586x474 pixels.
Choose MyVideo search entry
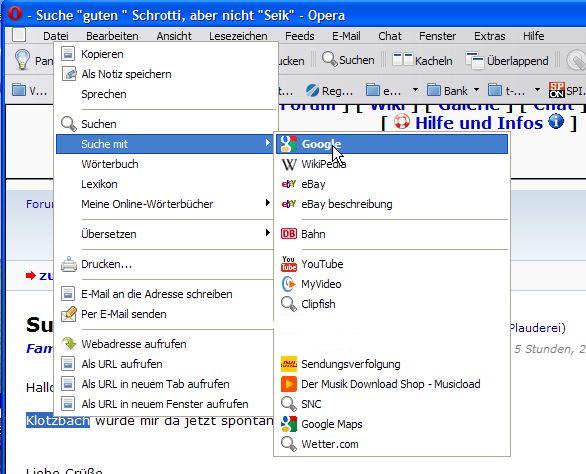(392, 284)
